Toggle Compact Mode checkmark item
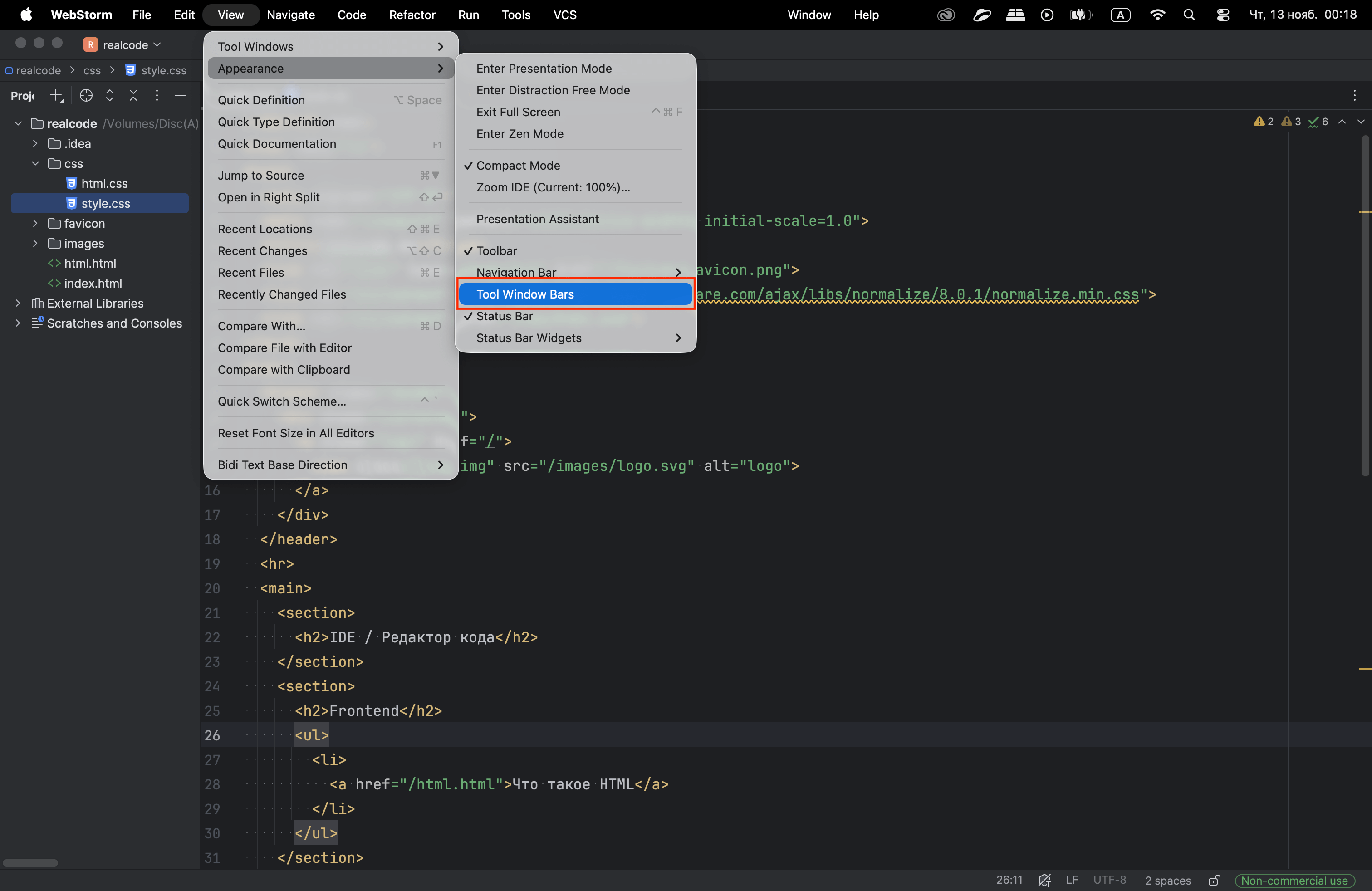The height and width of the screenshot is (891, 1372). click(518, 166)
